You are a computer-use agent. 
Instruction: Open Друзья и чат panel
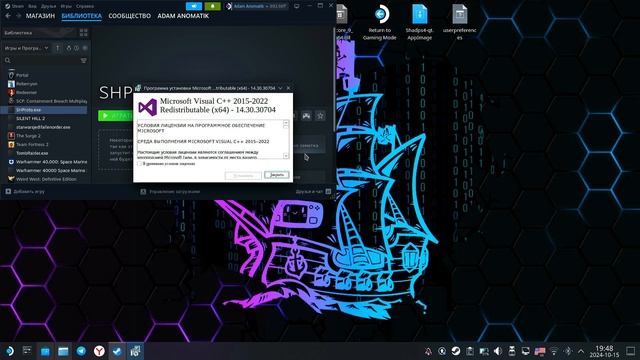(x=313, y=191)
